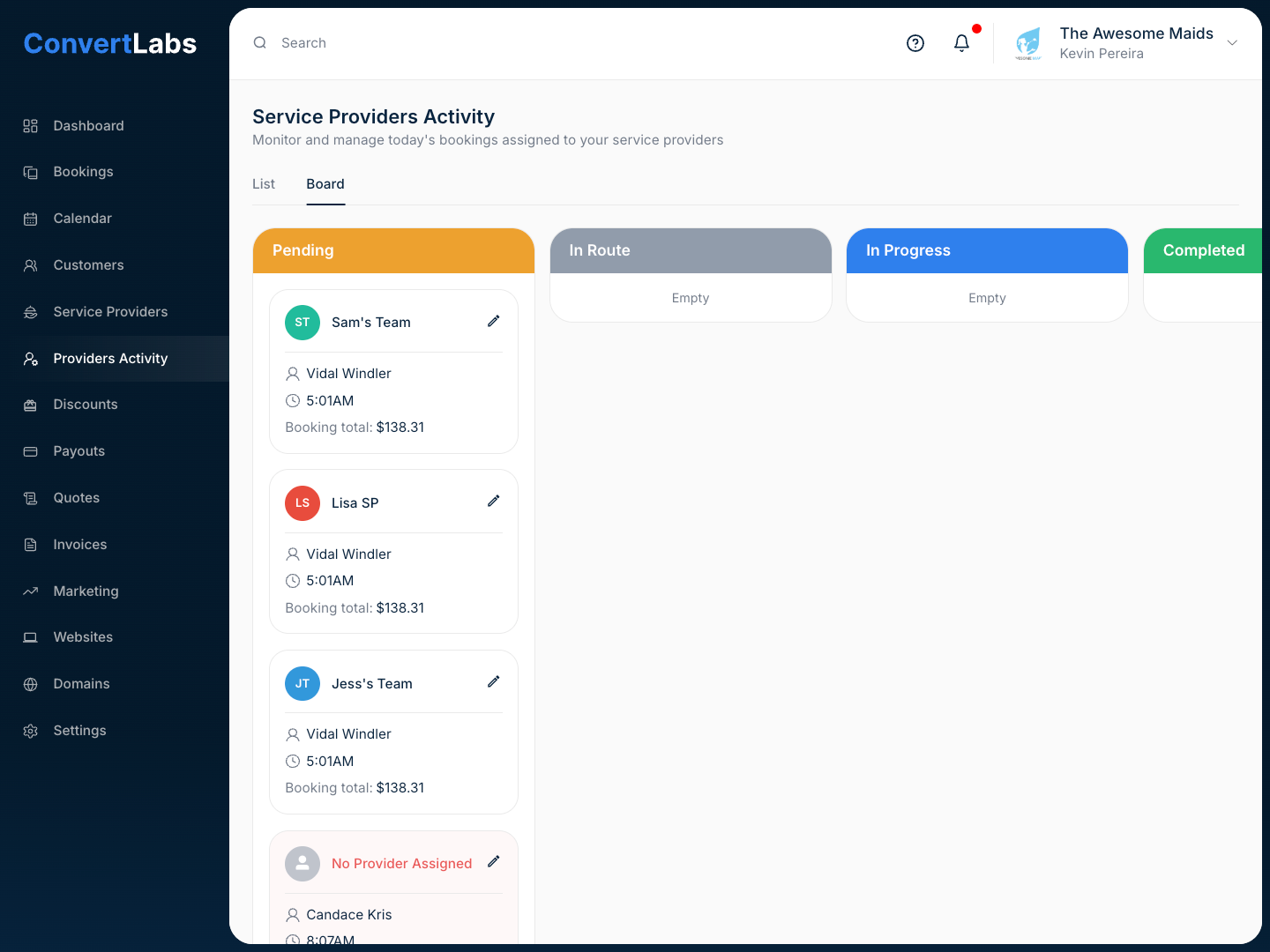The width and height of the screenshot is (1270, 952).
Task: Click the Service Providers sidebar icon
Action: point(31,312)
